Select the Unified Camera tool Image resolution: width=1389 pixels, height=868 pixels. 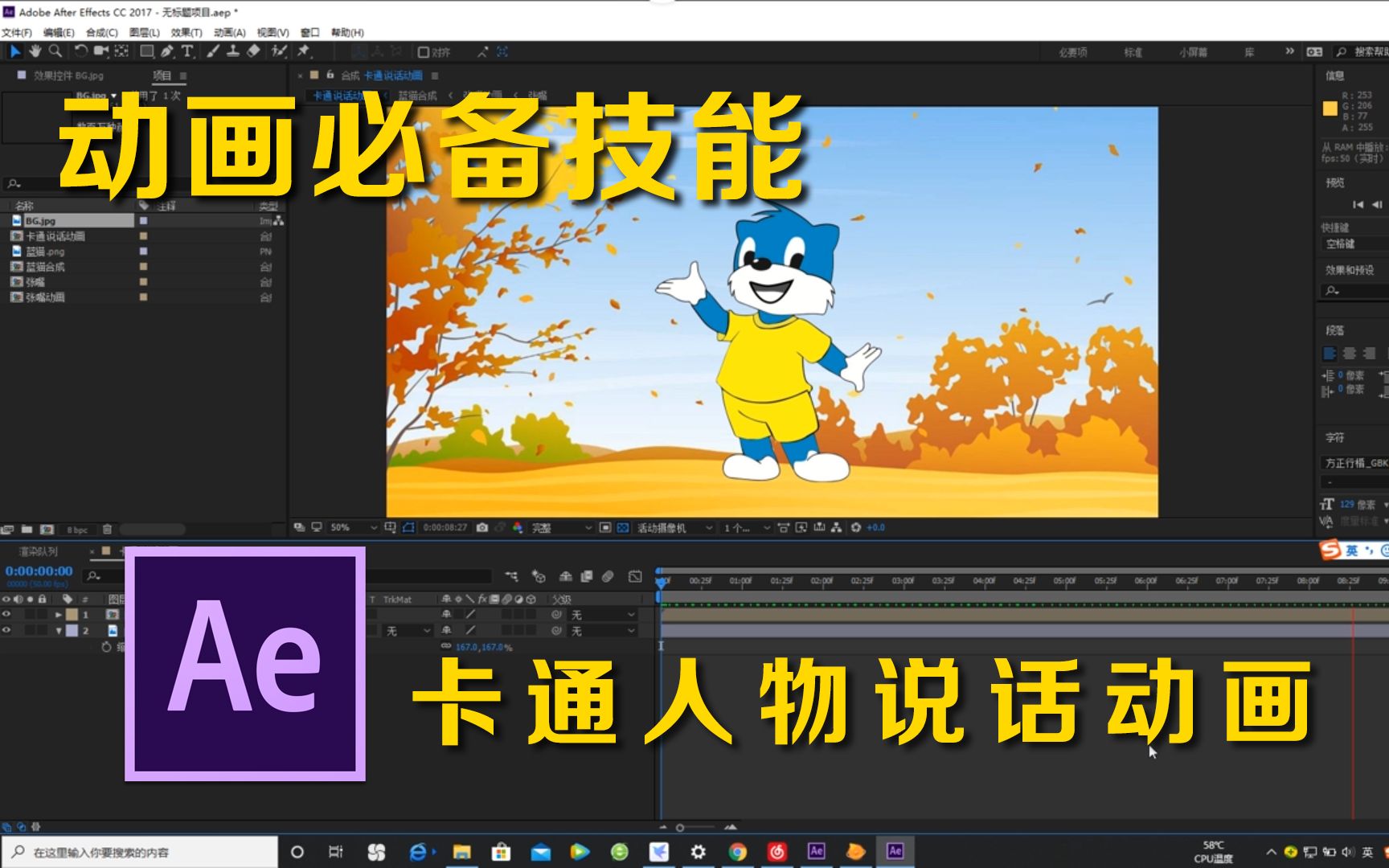coord(101,51)
